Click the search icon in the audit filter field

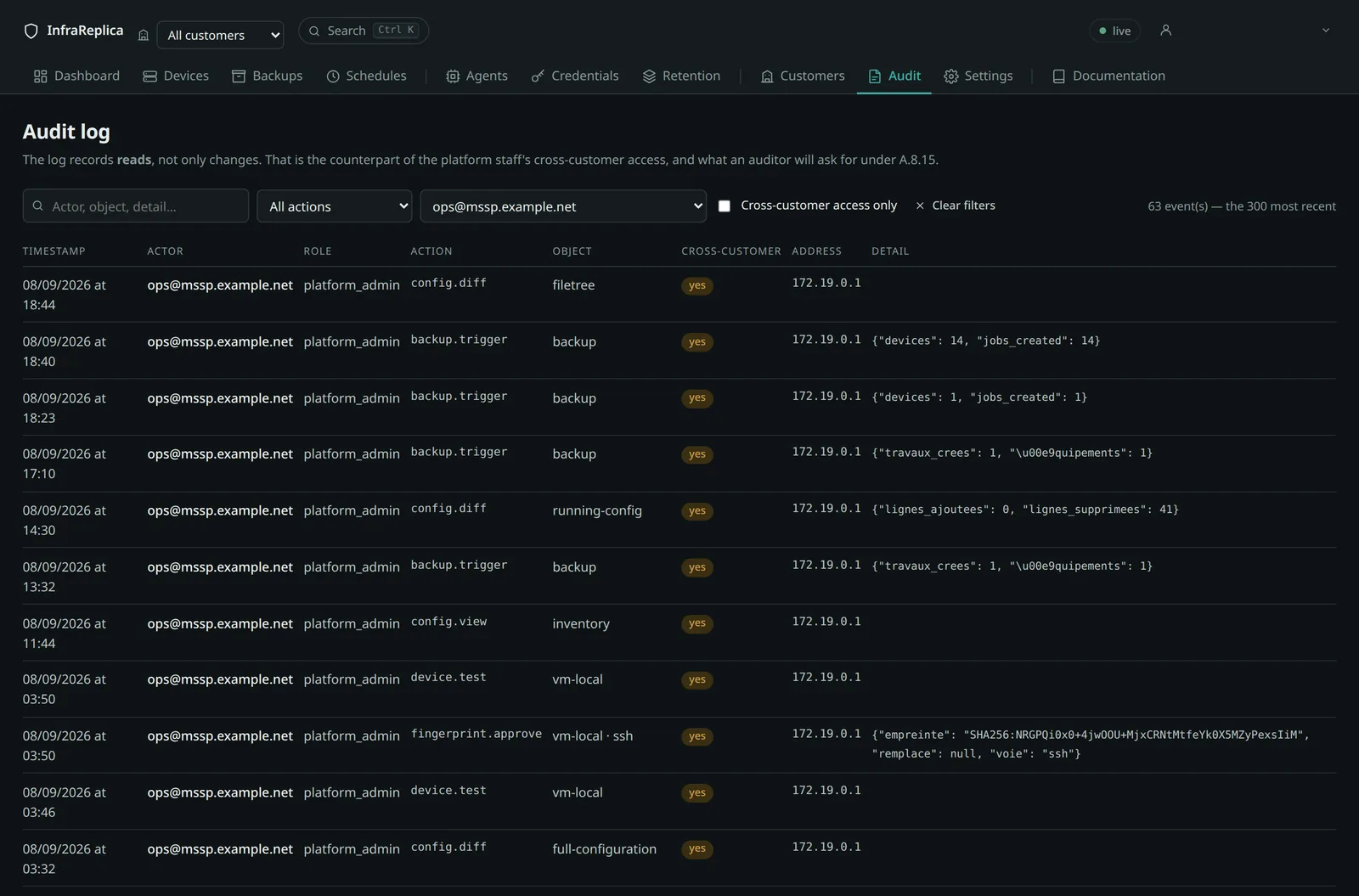coord(37,206)
